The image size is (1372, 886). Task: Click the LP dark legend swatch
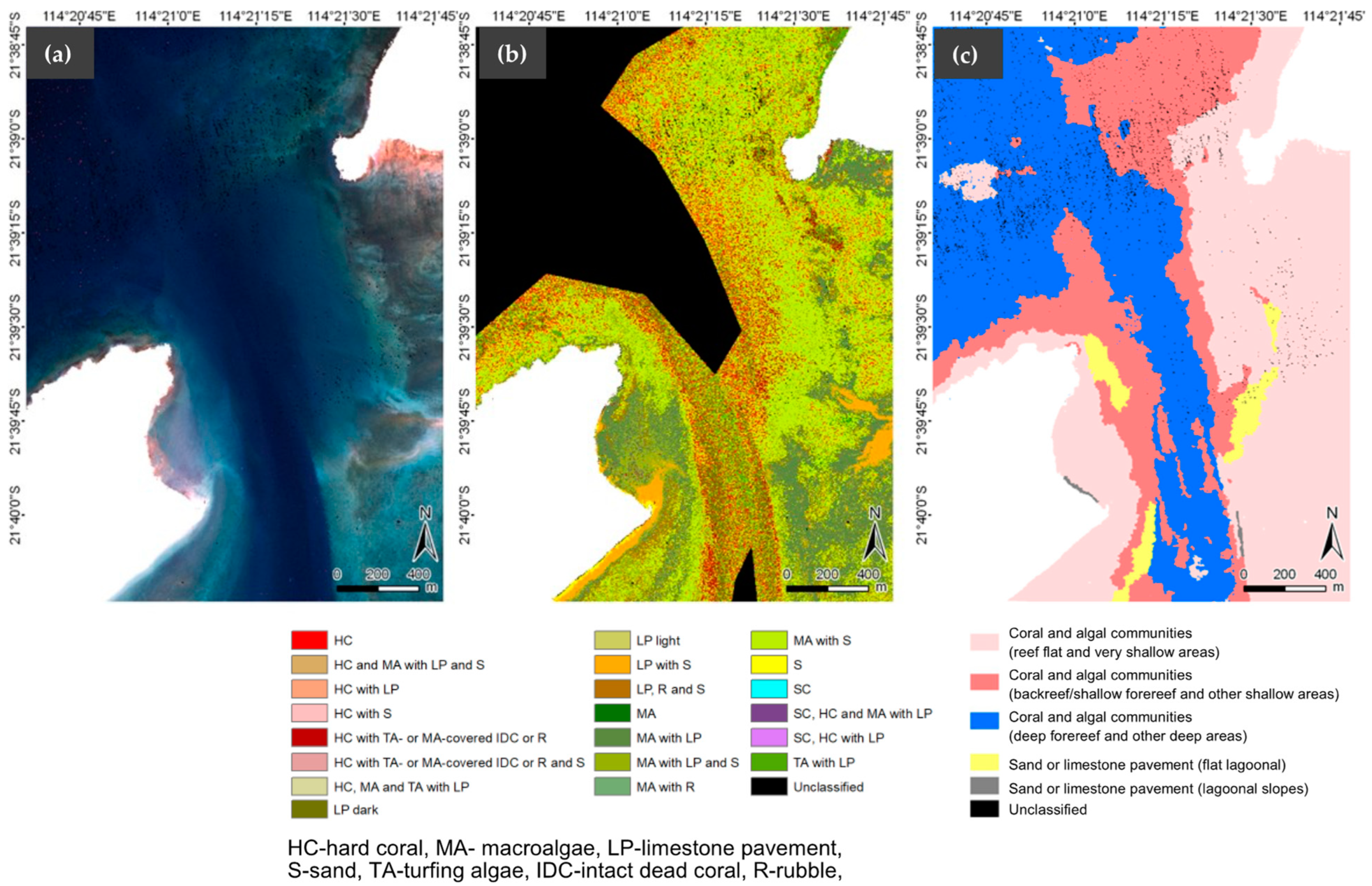(x=309, y=810)
